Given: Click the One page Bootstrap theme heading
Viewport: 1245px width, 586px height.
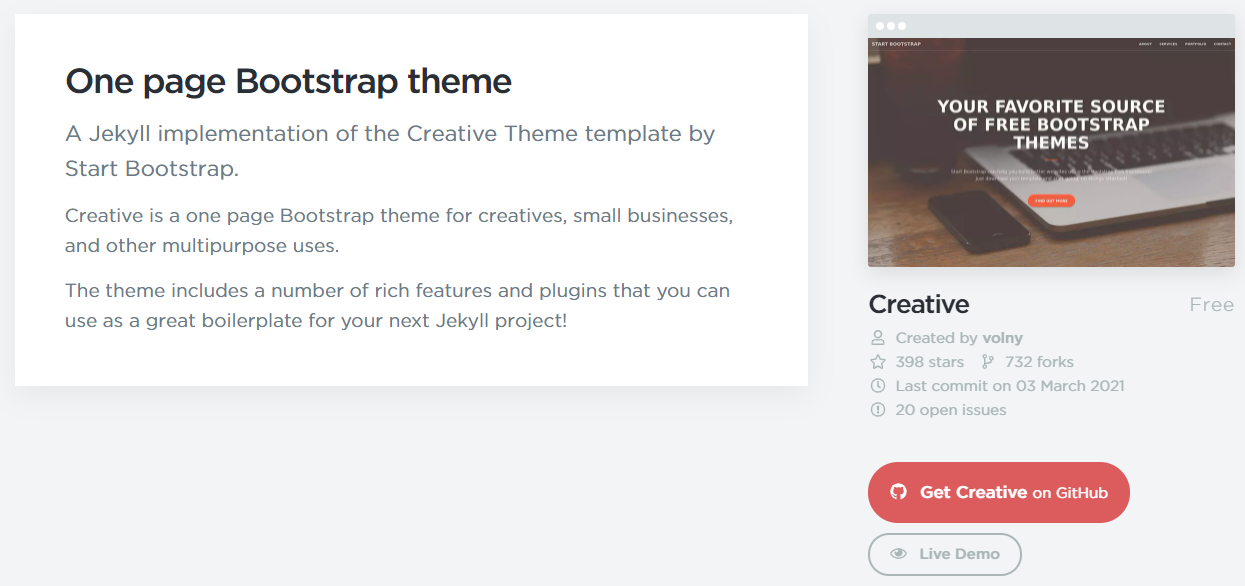Looking at the screenshot, I should tap(288, 81).
